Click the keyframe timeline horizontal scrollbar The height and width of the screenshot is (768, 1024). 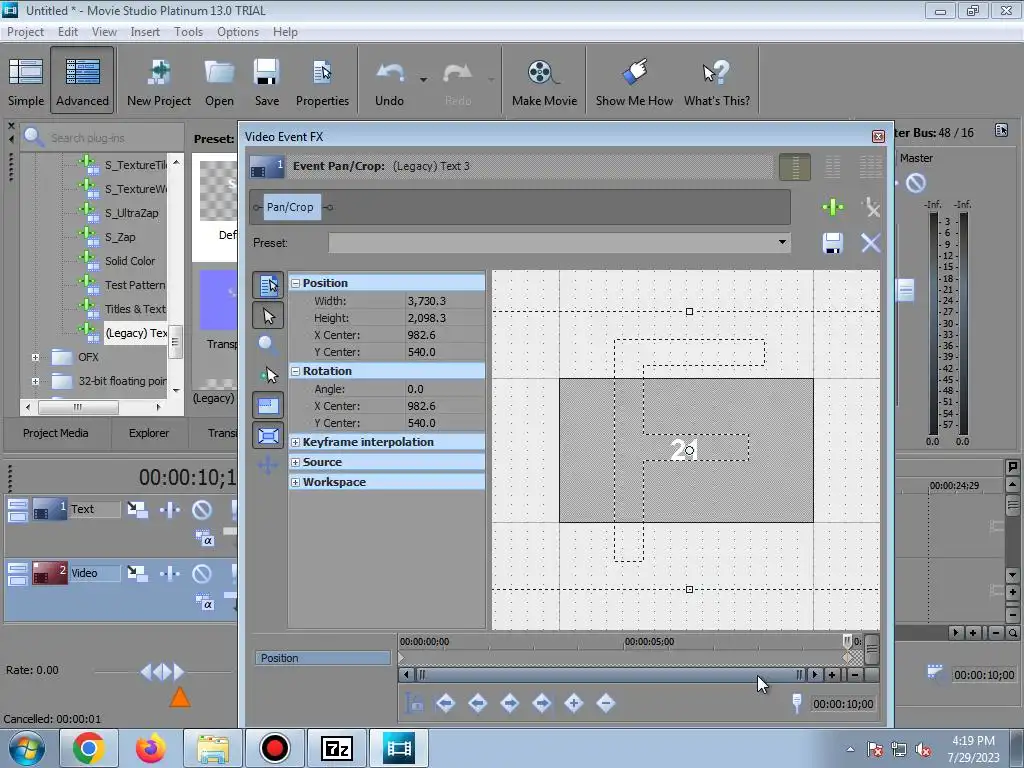pyautogui.click(x=611, y=675)
